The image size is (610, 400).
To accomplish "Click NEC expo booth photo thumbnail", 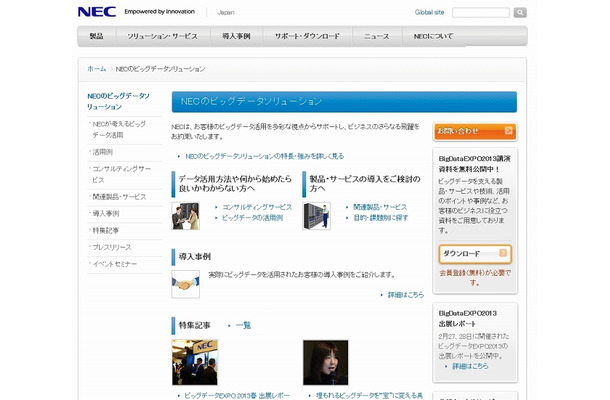I will pos(195,362).
